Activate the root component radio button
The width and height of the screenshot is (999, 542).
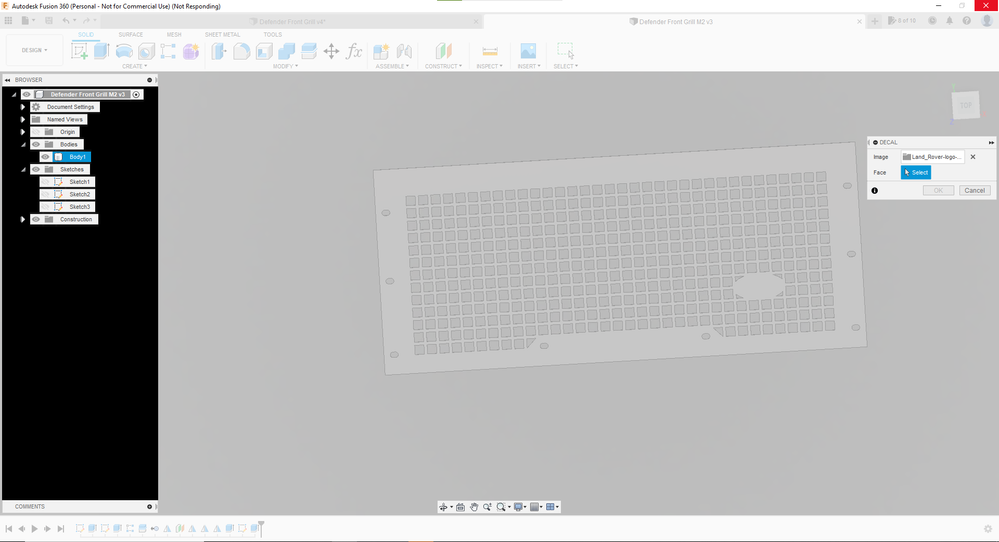tap(136, 94)
